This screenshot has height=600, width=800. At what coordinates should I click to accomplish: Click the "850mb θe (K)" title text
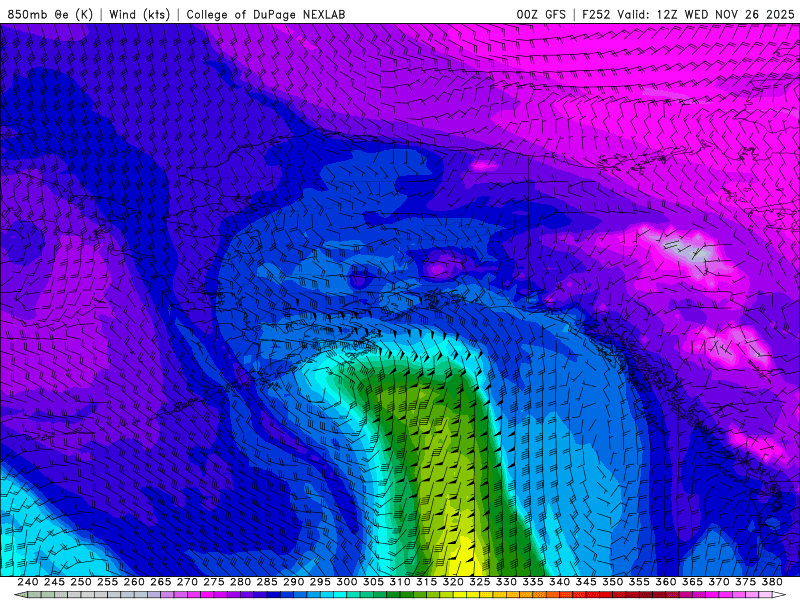click(x=50, y=14)
